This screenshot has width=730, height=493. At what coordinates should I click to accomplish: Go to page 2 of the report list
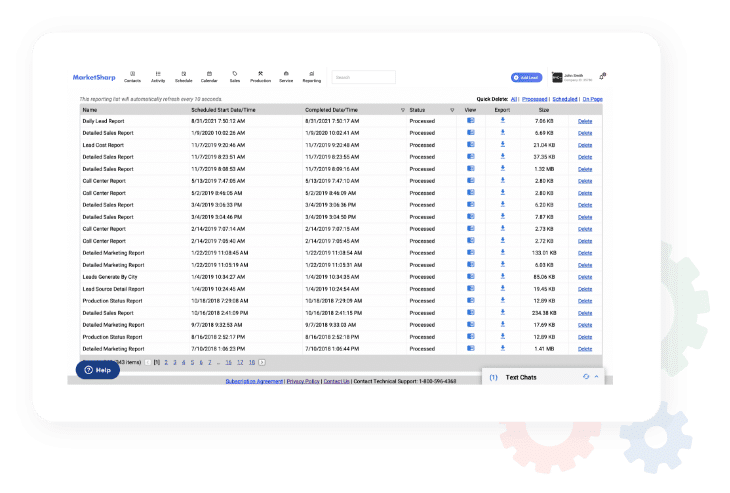tap(166, 362)
